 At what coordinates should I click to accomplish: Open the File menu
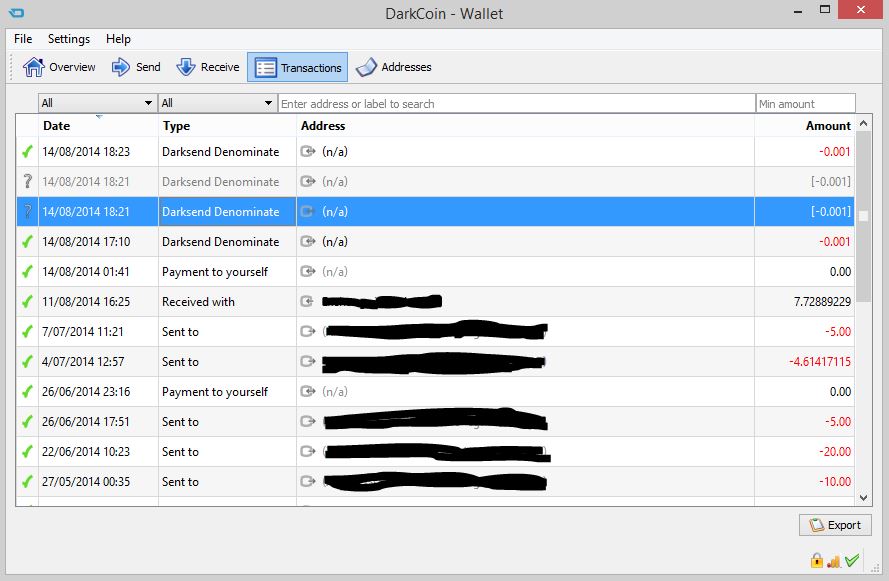point(23,39)
